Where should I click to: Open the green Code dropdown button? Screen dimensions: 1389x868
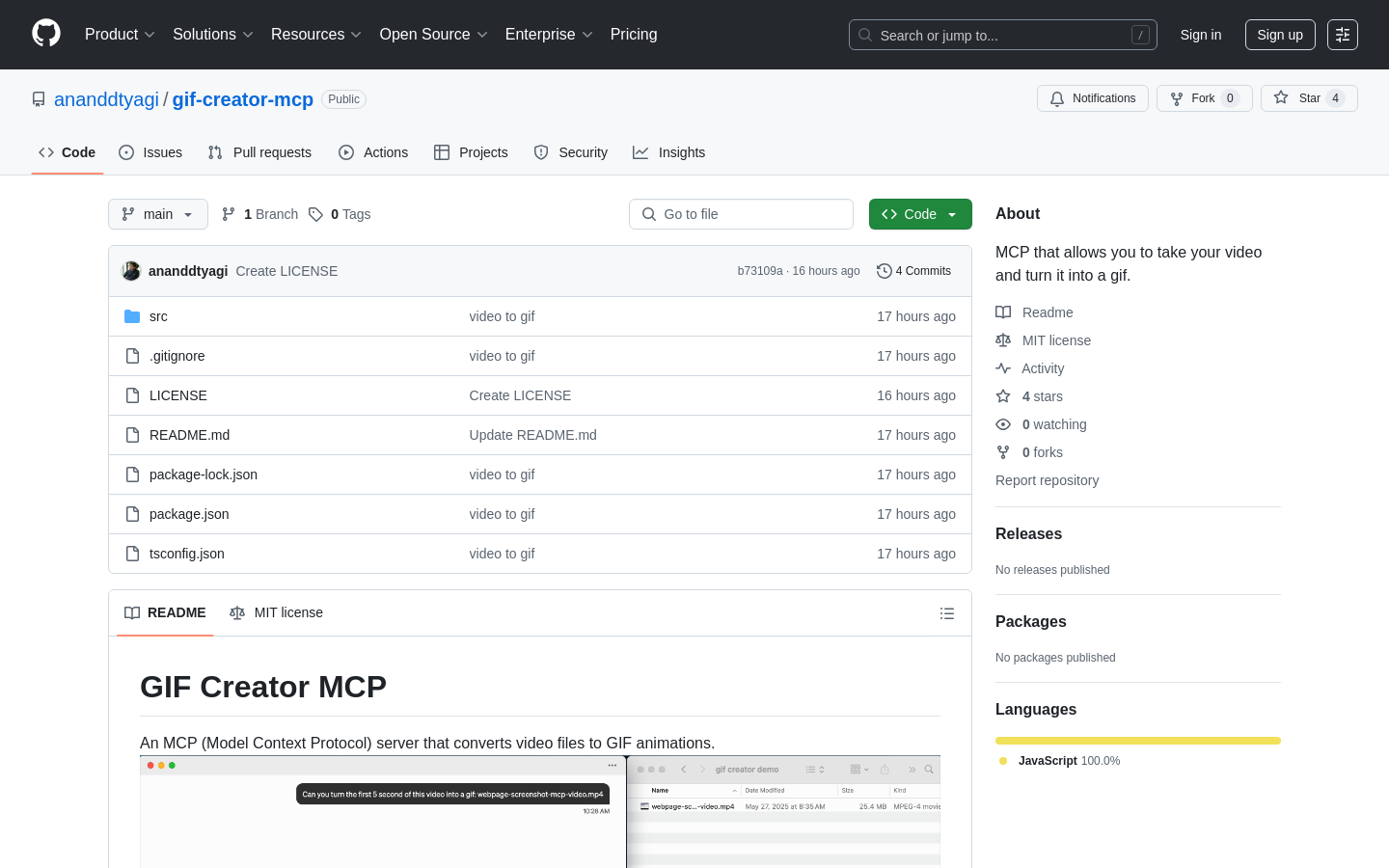coord(920,214)
